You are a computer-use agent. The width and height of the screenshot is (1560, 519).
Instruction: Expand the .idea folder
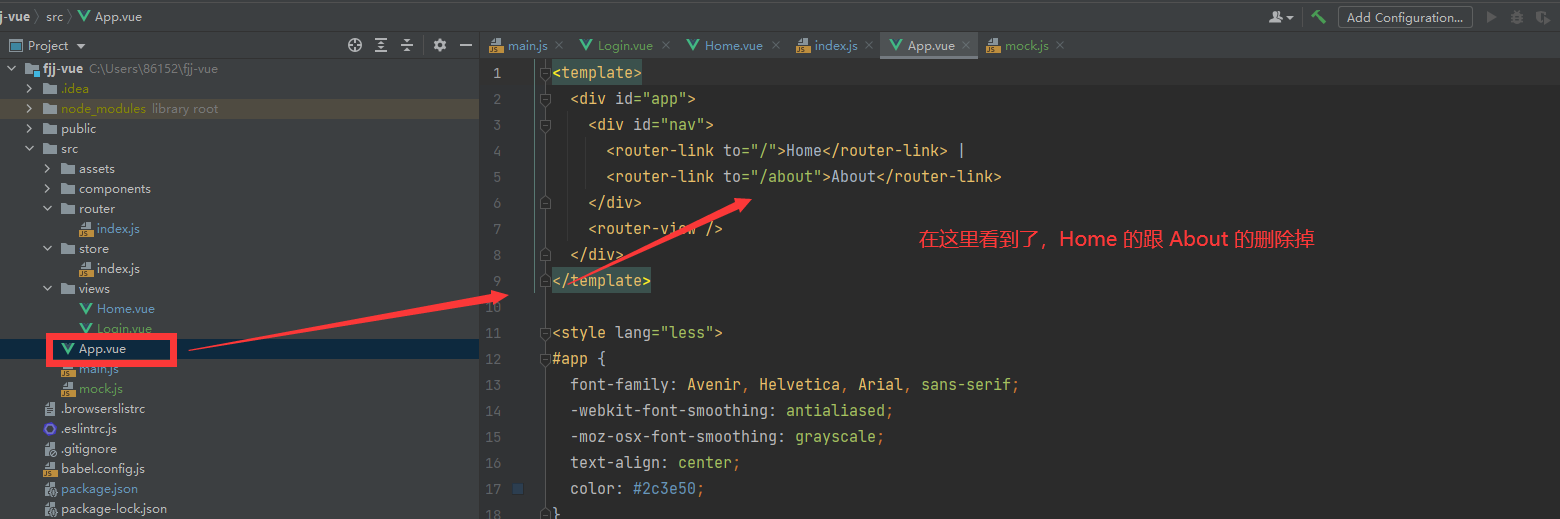[x=29, y=89]
